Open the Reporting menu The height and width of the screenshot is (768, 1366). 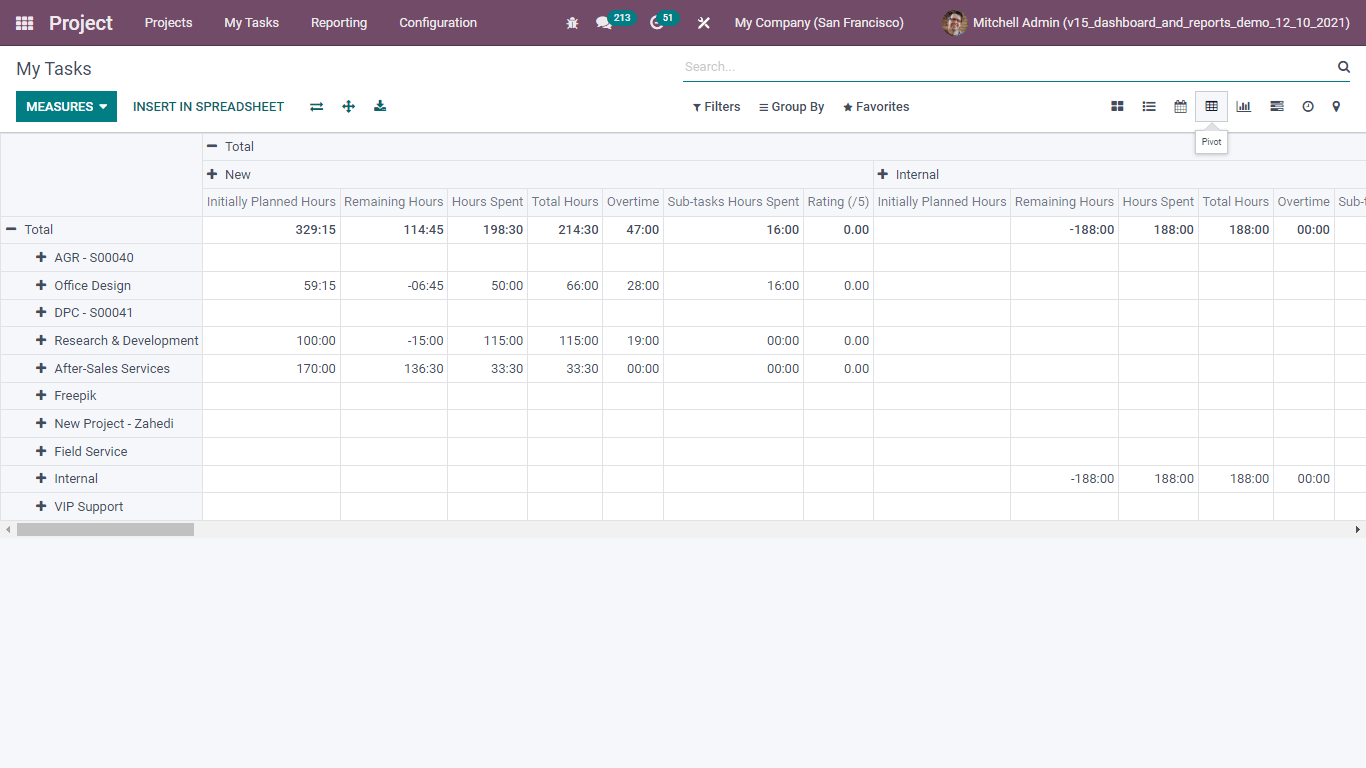click(339, 23)
